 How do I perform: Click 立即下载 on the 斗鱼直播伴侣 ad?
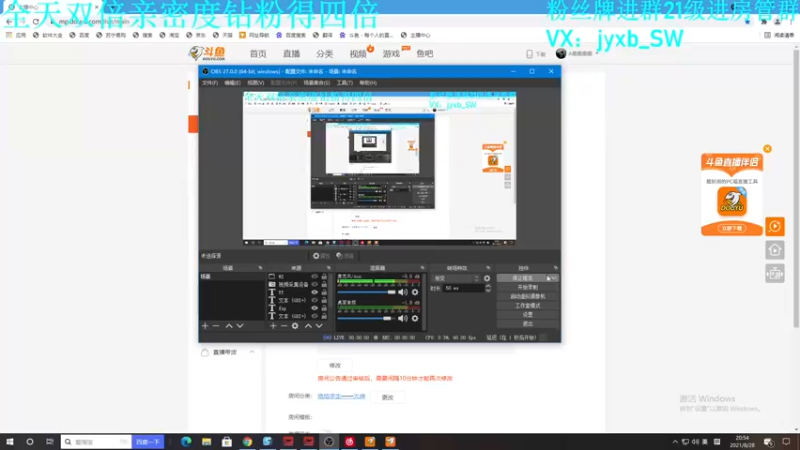tap(732, 229)
